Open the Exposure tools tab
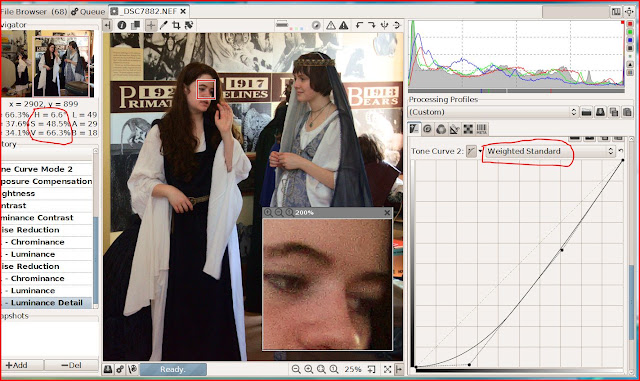This screenshot has width=640, height=381. click(x=414, y=129)
